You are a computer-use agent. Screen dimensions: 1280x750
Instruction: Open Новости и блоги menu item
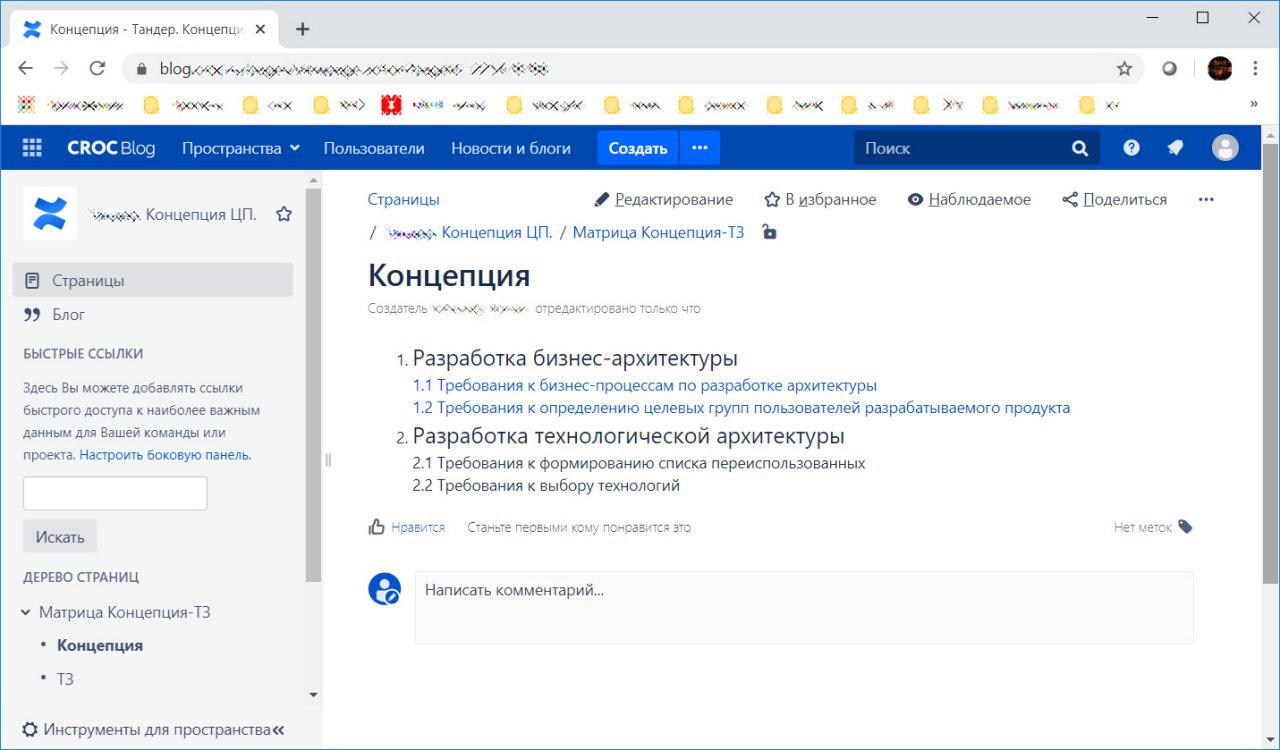tap(512, 147)
